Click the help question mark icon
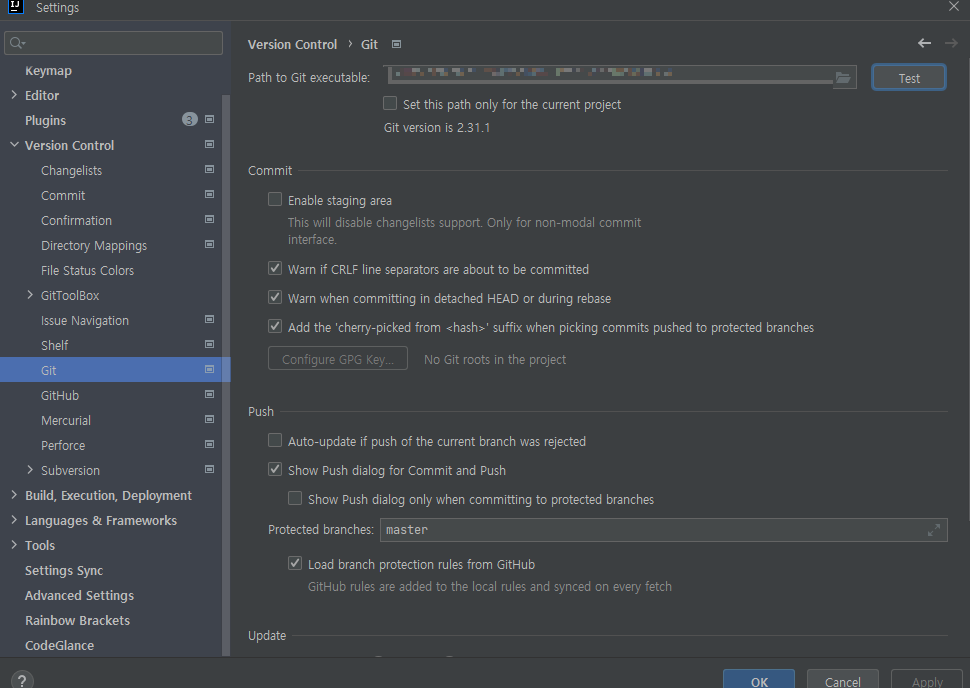This screenshot has width=970, height=688. point(22,680)
